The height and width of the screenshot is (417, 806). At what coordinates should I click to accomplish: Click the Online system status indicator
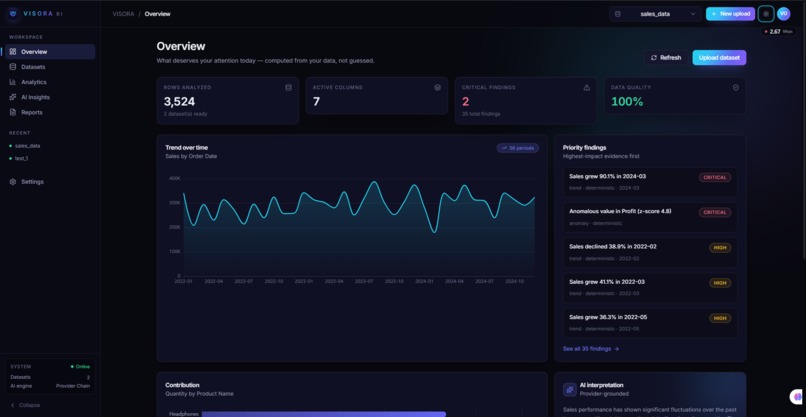point(80,367)
